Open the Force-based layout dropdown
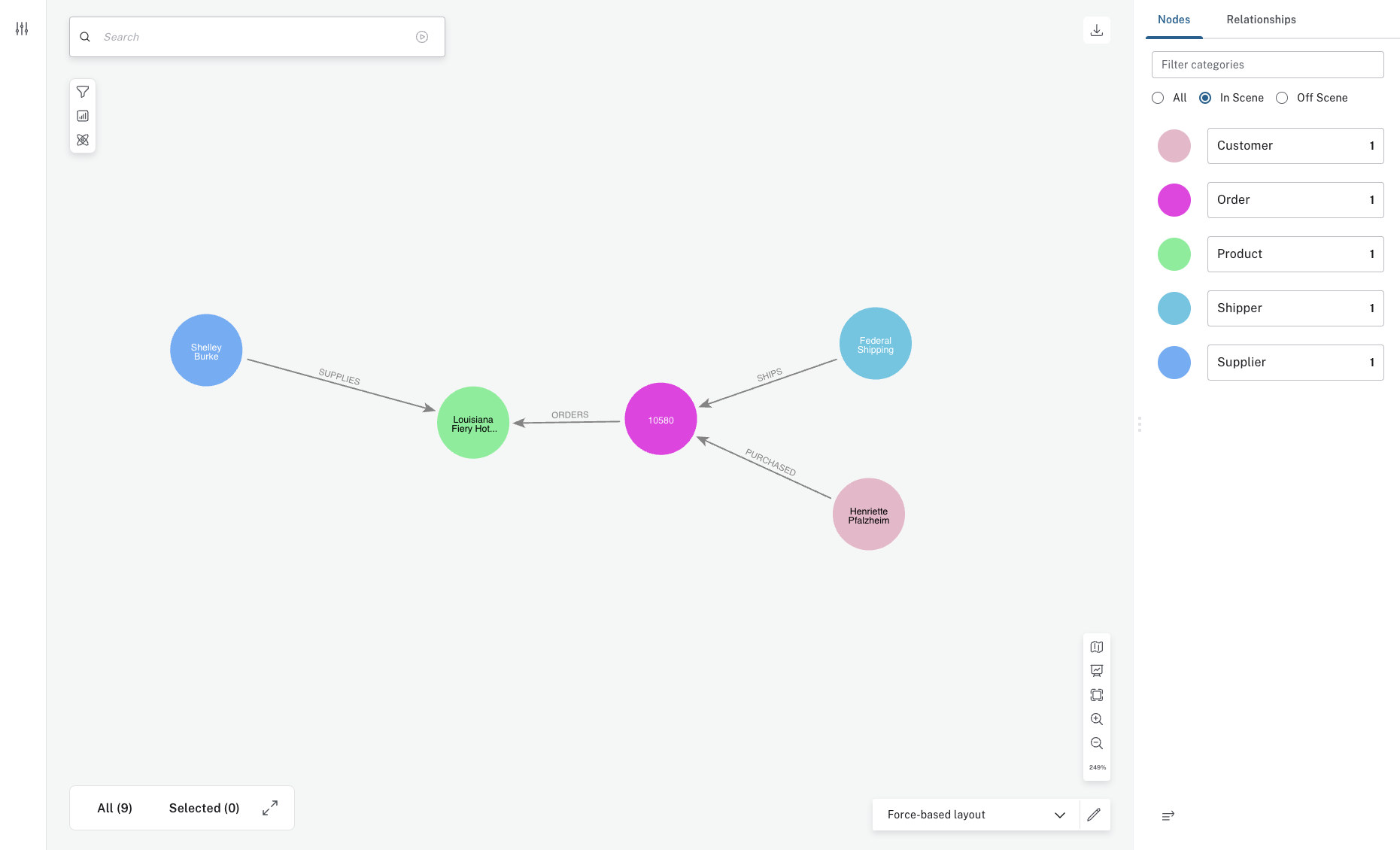1400x850 pixels. click(x=975, y=815)
